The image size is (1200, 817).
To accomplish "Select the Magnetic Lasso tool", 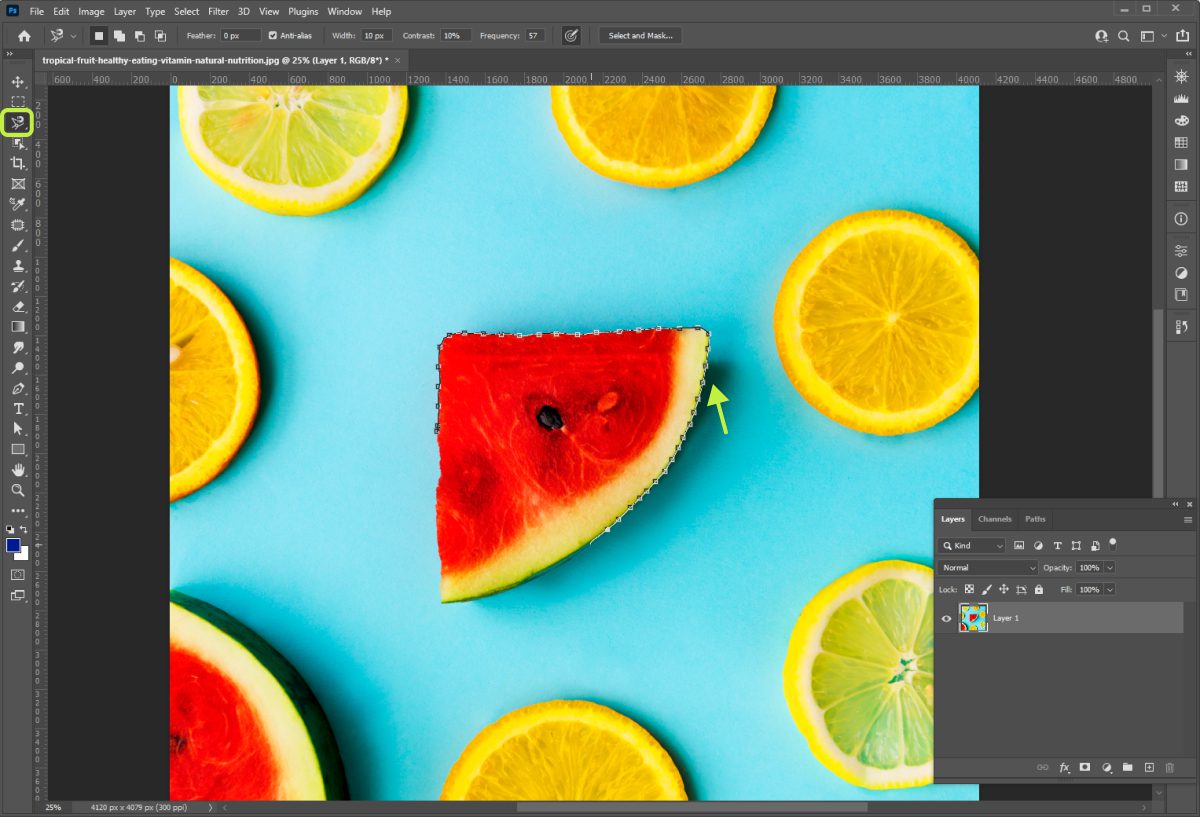I will click(x=18, y=123).
